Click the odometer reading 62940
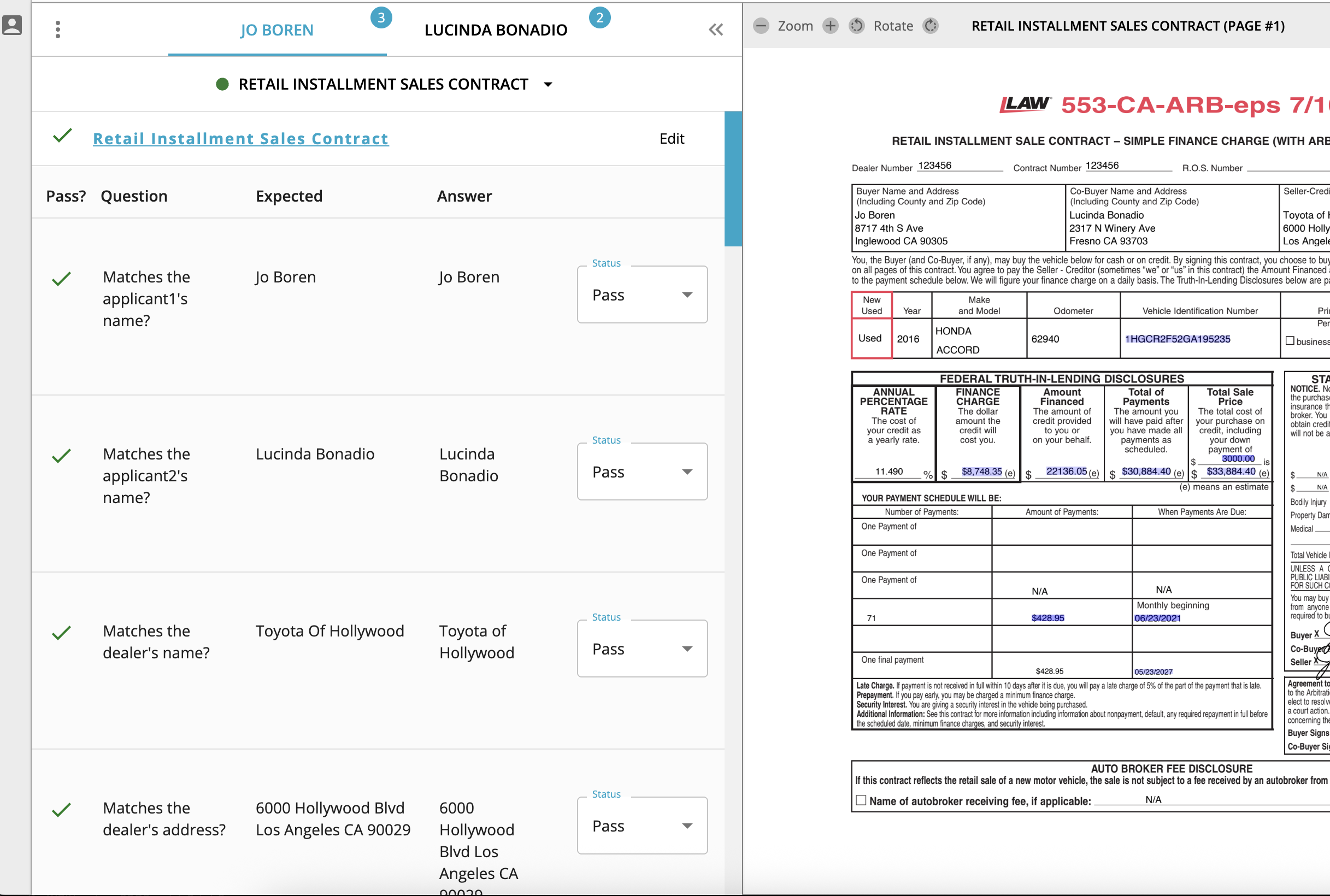1330x896 pixels. (1045, 339)
